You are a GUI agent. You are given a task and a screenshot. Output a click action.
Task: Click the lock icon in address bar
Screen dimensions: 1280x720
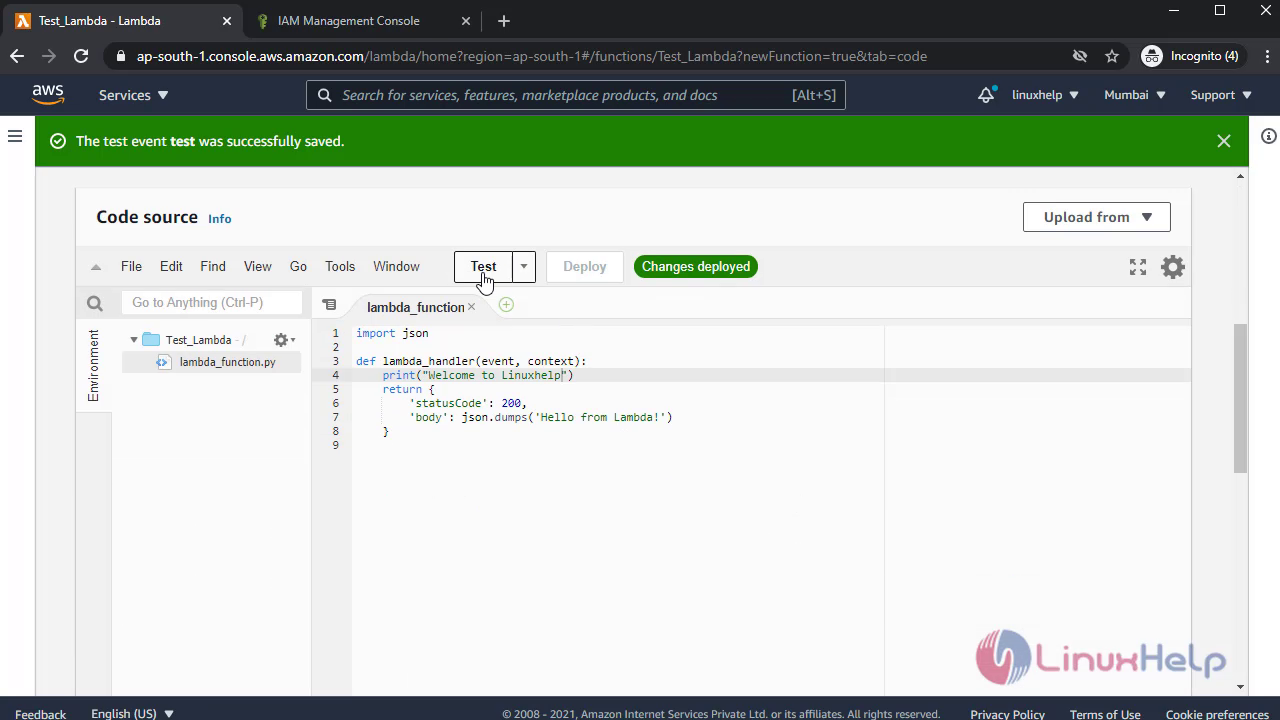[121, 56]
